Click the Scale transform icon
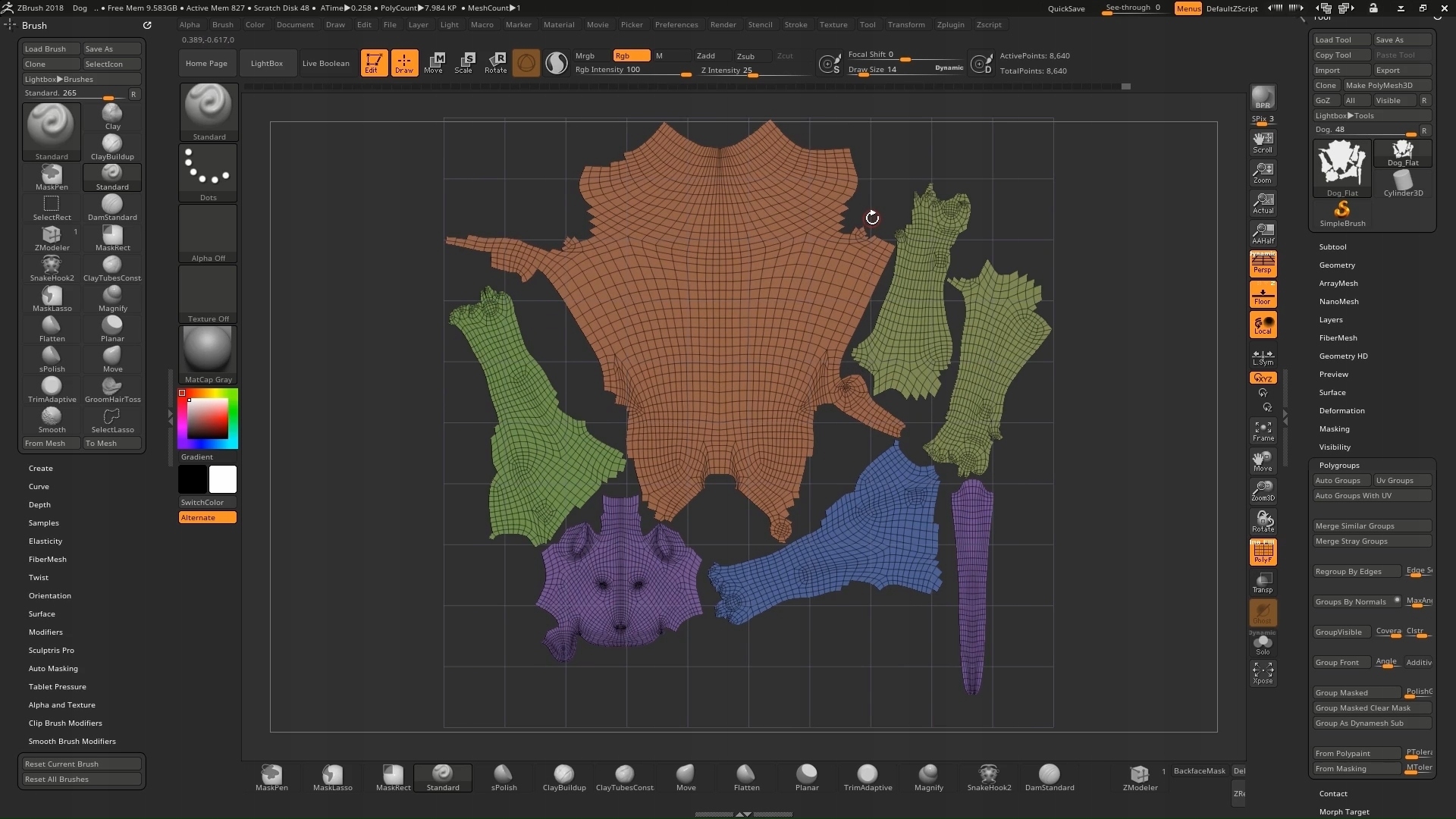The image size is (1456, 819). [463, 63]
